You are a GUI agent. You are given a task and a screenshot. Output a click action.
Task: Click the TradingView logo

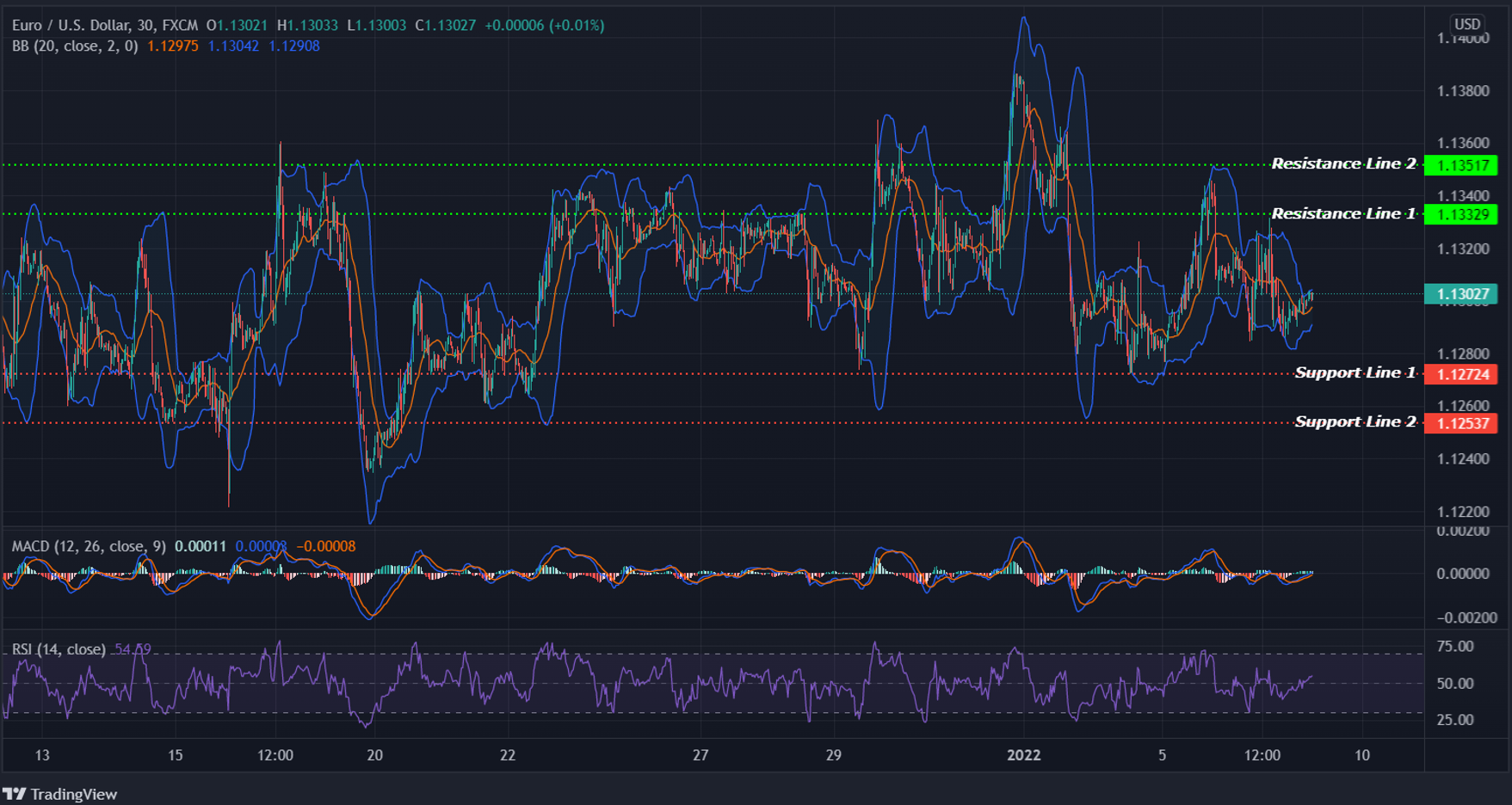(x=60, y=794)
